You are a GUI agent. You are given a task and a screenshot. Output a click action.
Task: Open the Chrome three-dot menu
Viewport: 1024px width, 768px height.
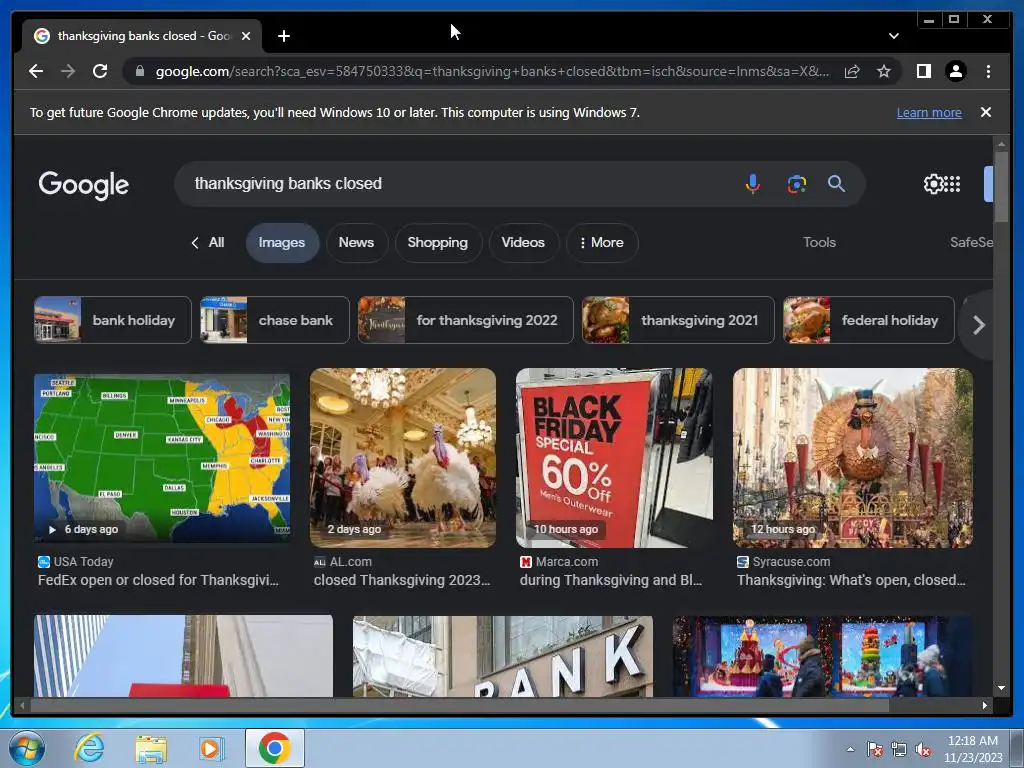988,71
